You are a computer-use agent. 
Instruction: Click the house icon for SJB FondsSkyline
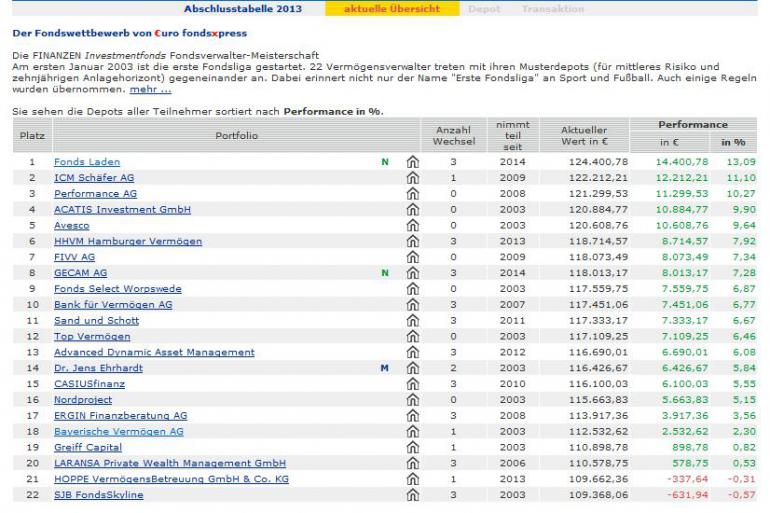click(412, 495)
